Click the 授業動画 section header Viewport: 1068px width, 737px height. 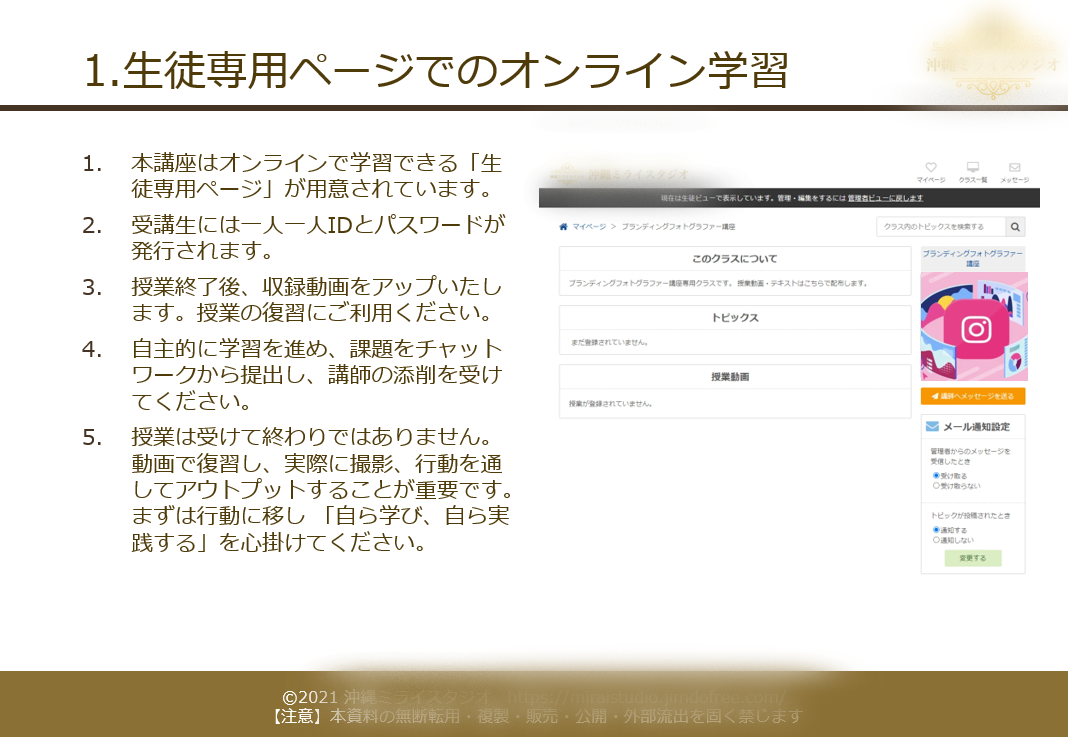tap(735, 377)
